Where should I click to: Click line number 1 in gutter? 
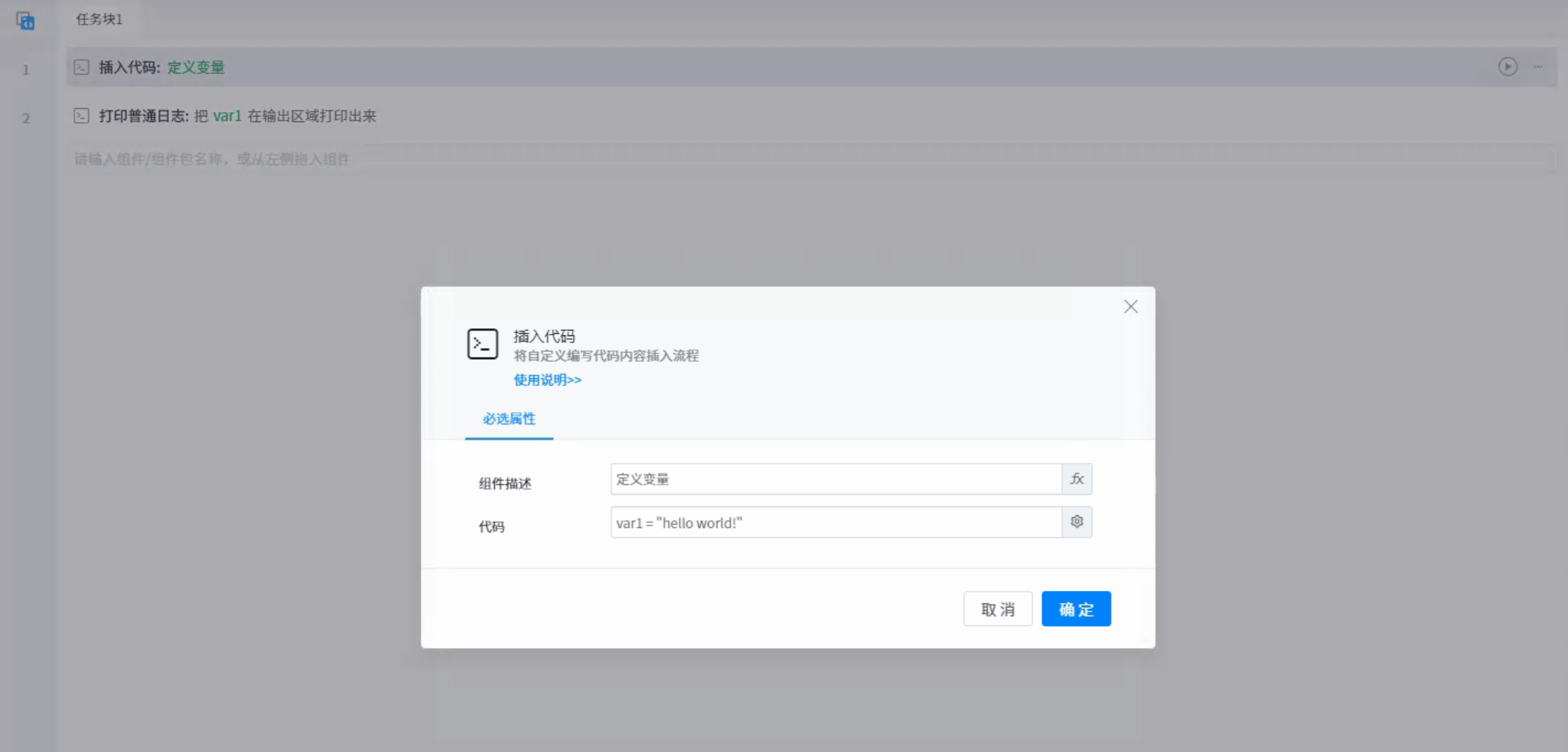pyautogui.click(x=26, y=70)
